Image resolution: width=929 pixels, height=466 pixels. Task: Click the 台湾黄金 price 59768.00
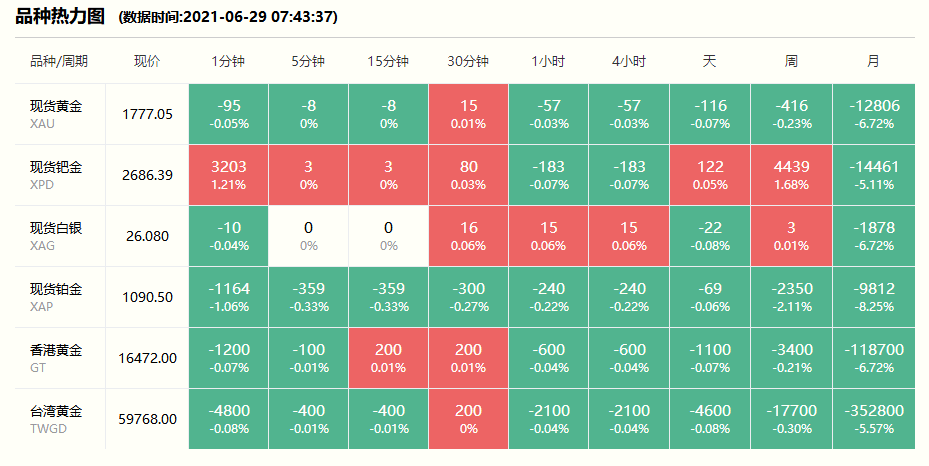[148, 419]
